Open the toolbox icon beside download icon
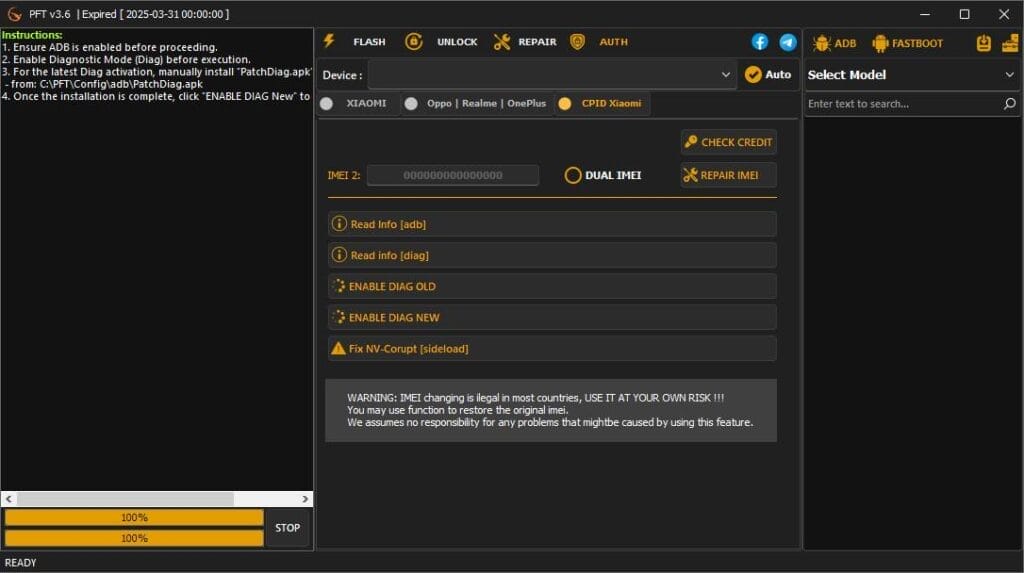The image size is (1024, 573). tap(1010, 43)
